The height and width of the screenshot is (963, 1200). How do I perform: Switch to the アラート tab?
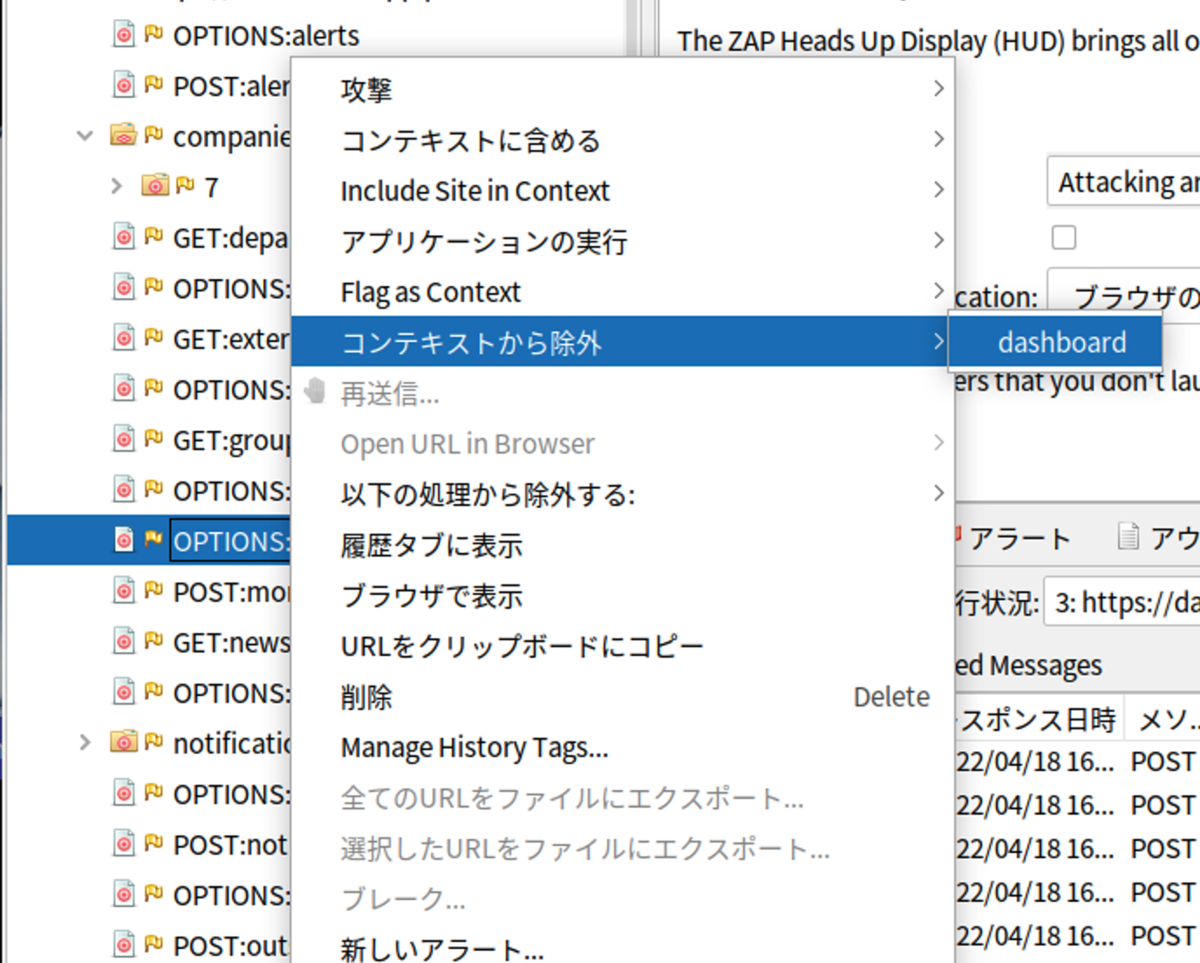point(1012,538)
